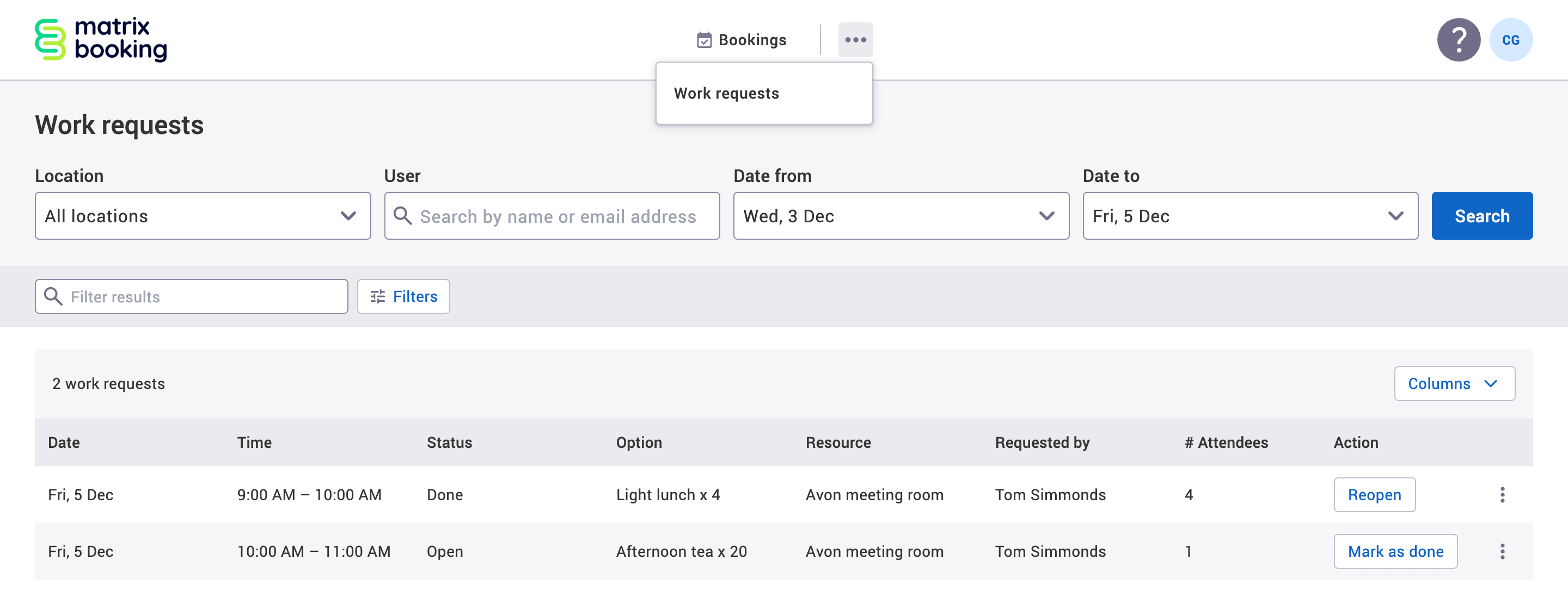1568x589 pixels.
Task: Mark the Afternoon tea request as done
Action: click(1396, 551)
